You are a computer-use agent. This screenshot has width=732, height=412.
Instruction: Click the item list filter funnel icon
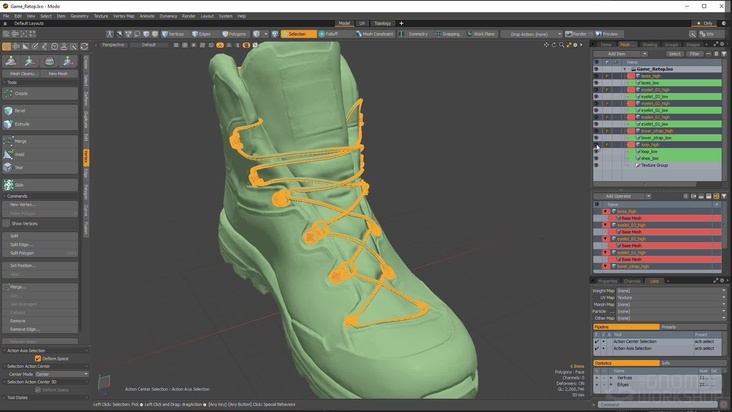click(724, 54)
